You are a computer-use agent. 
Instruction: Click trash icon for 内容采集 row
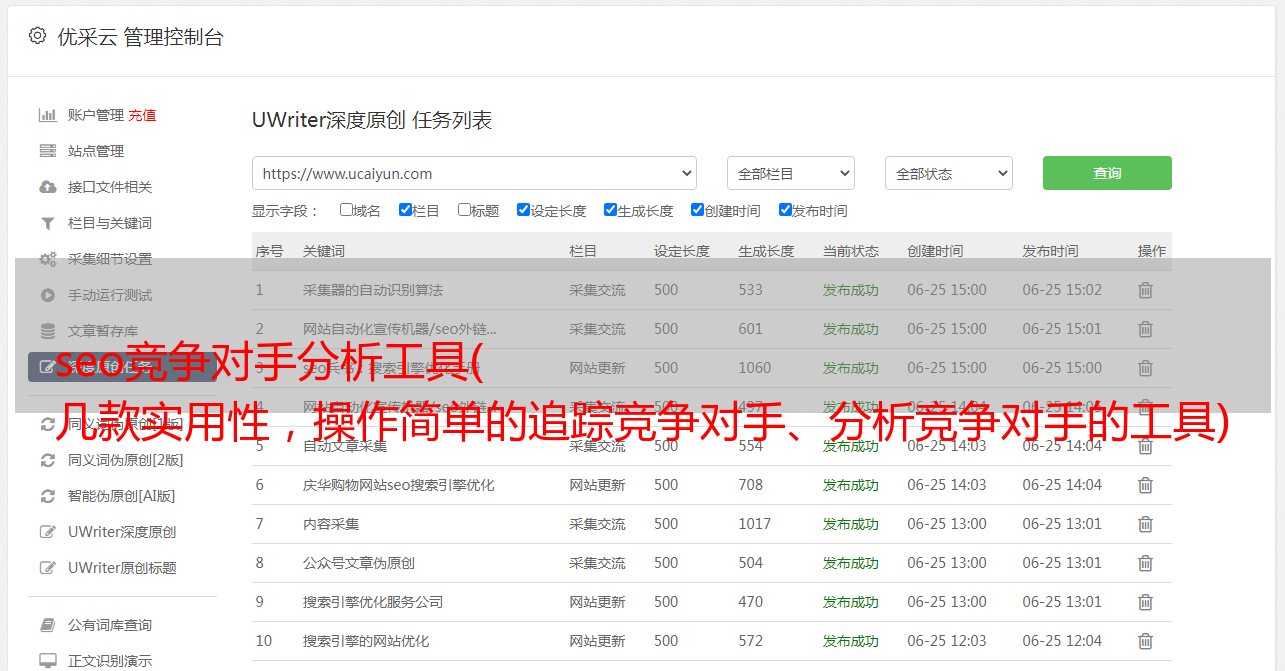click(1145, 524)
